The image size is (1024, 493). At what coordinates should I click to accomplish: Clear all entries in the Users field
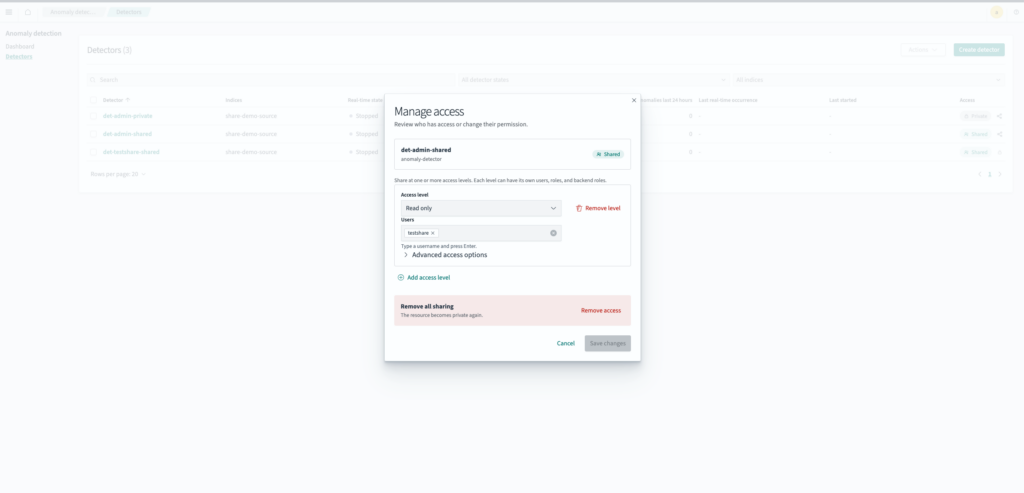tap(553, 233)
